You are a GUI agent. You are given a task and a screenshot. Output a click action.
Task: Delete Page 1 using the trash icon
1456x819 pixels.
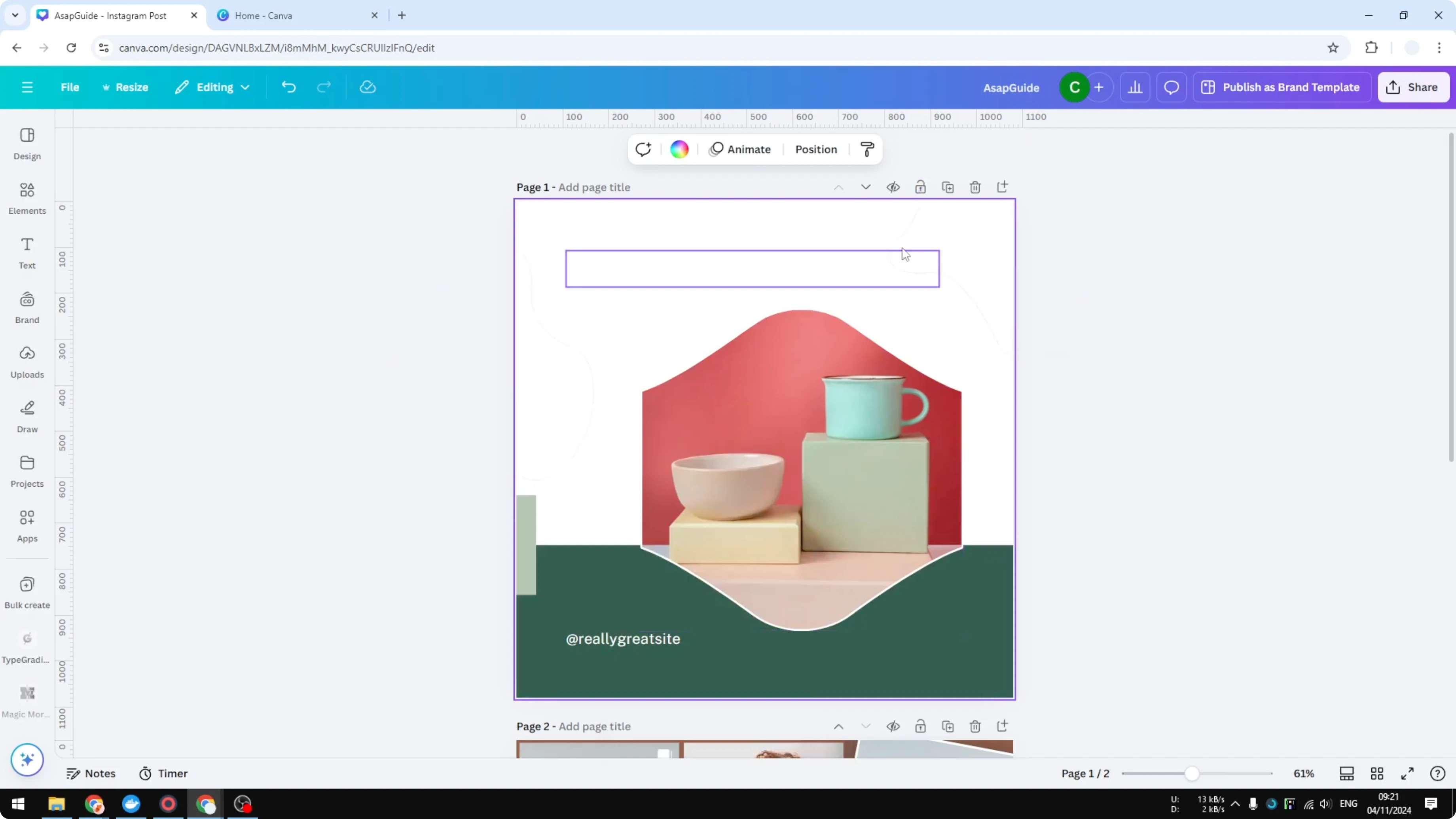975,186
